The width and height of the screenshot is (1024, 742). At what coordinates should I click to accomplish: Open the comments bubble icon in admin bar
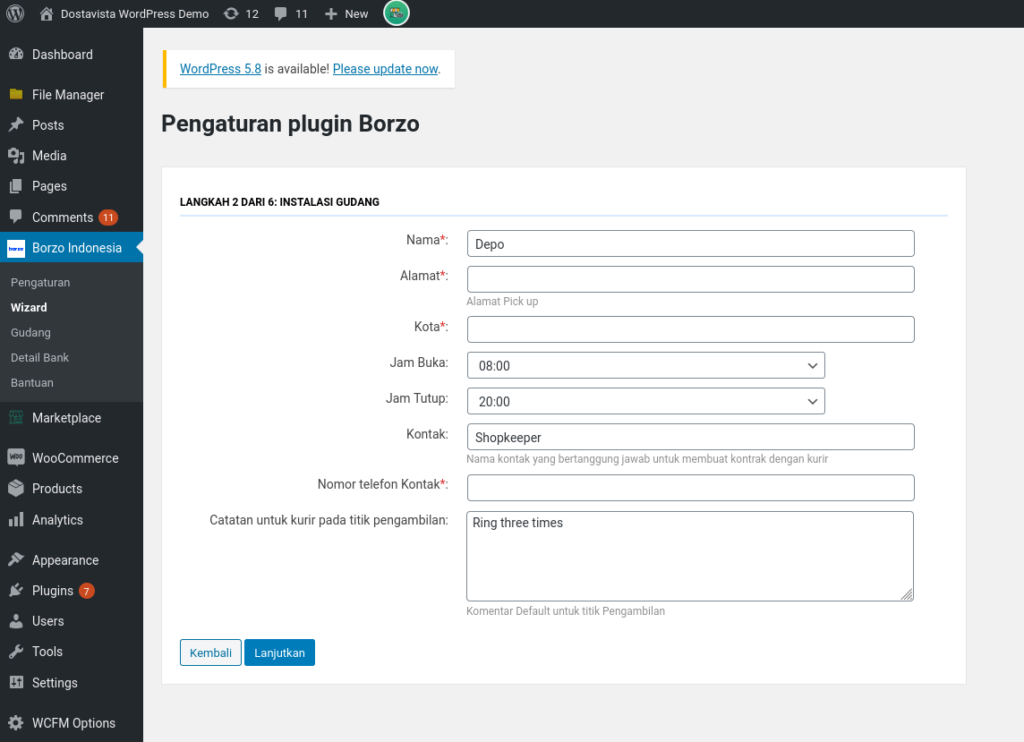[281, 14]
